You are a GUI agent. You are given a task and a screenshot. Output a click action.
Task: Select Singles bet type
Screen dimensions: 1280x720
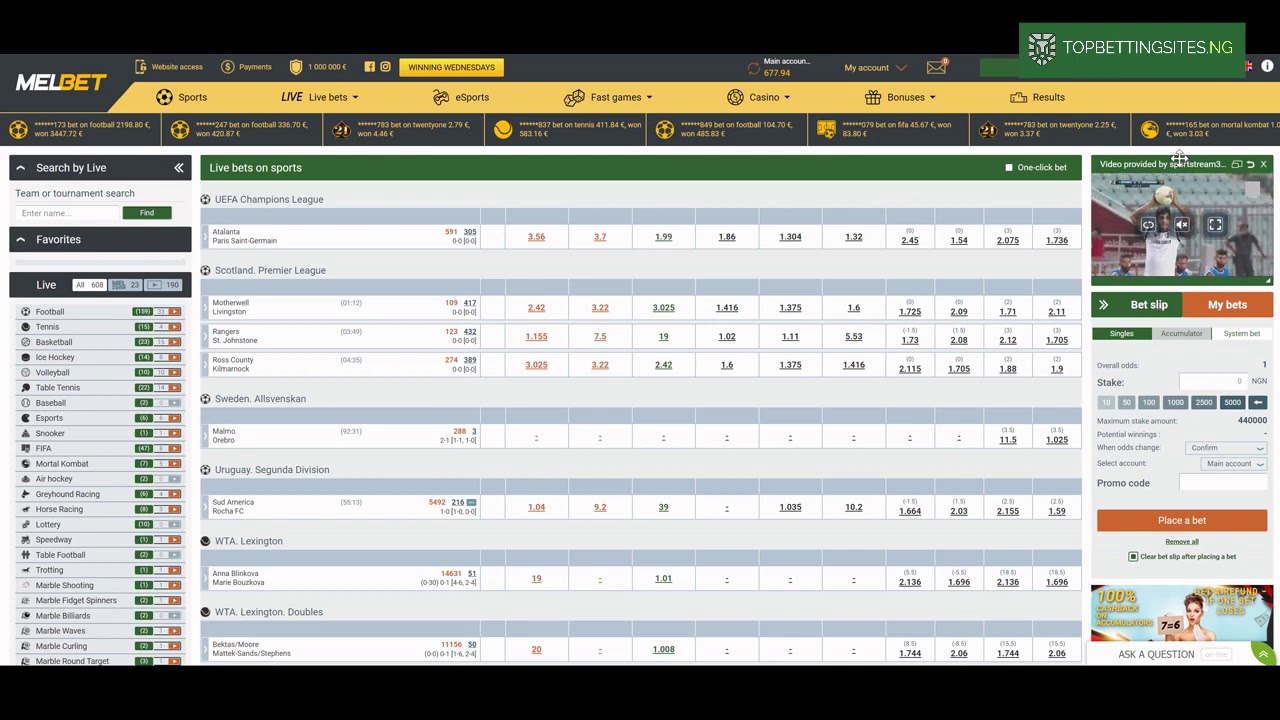pyautogui.click(x=1121, y=334)
